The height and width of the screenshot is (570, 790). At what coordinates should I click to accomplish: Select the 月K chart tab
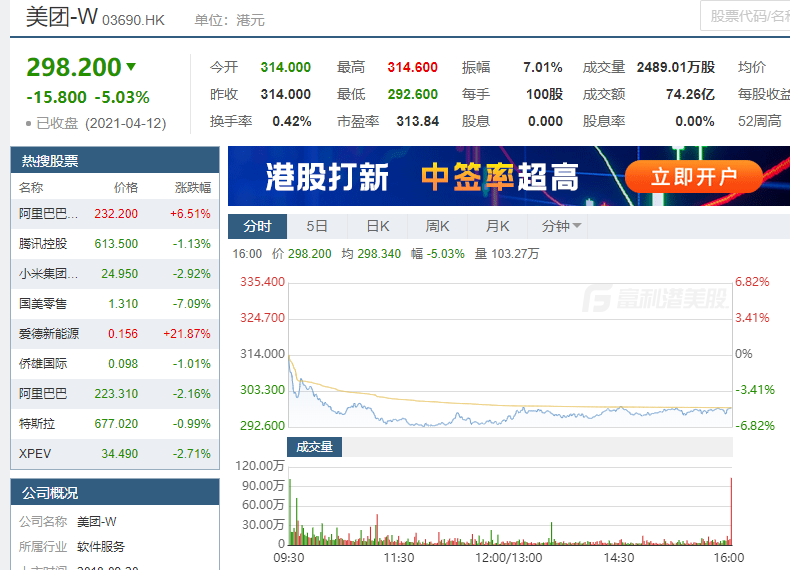pos(497,226)
